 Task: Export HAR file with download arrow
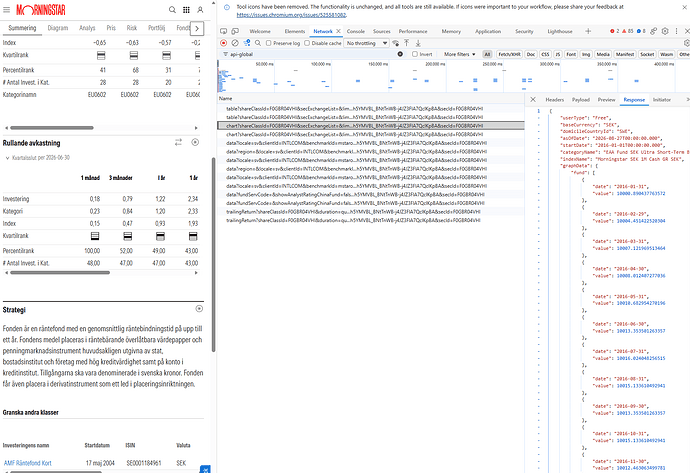(418, 43)
